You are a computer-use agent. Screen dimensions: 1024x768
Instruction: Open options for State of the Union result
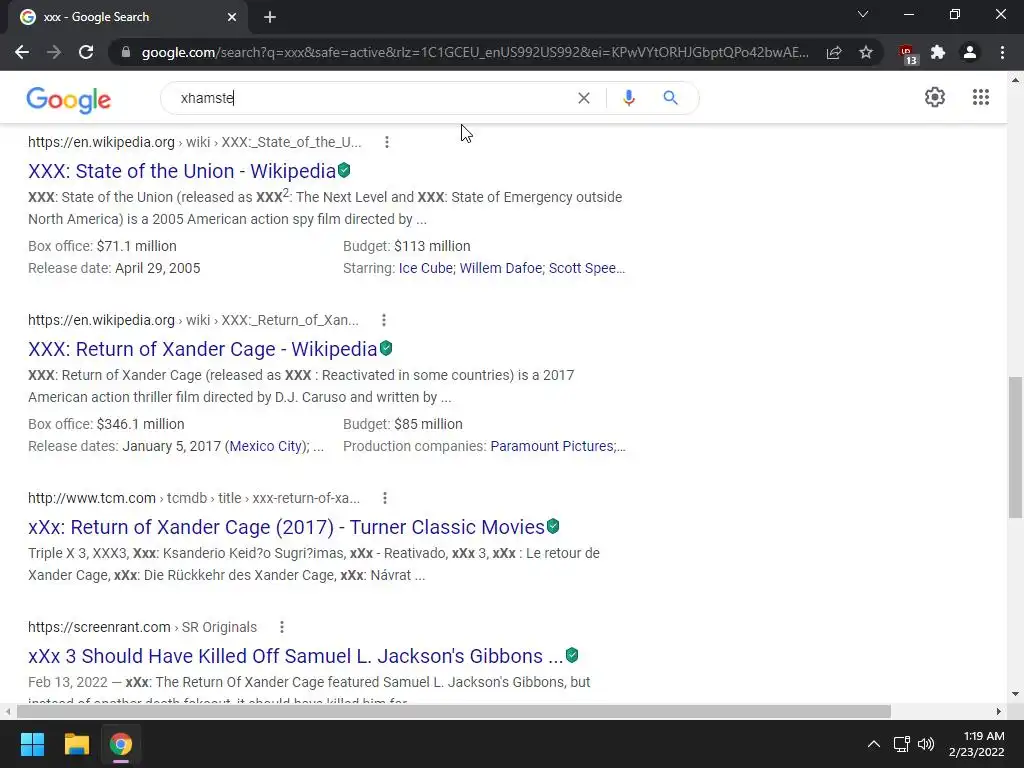(387, 142)
